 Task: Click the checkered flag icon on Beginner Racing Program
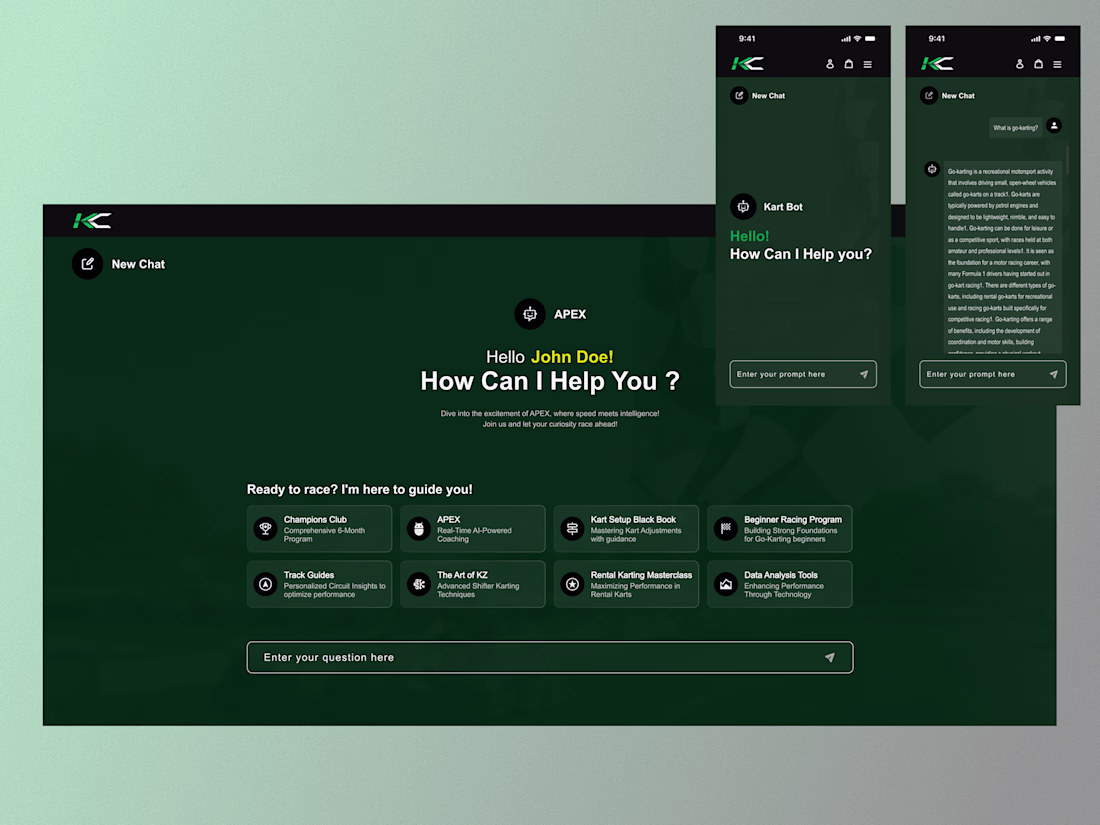[x=726, y=528]
